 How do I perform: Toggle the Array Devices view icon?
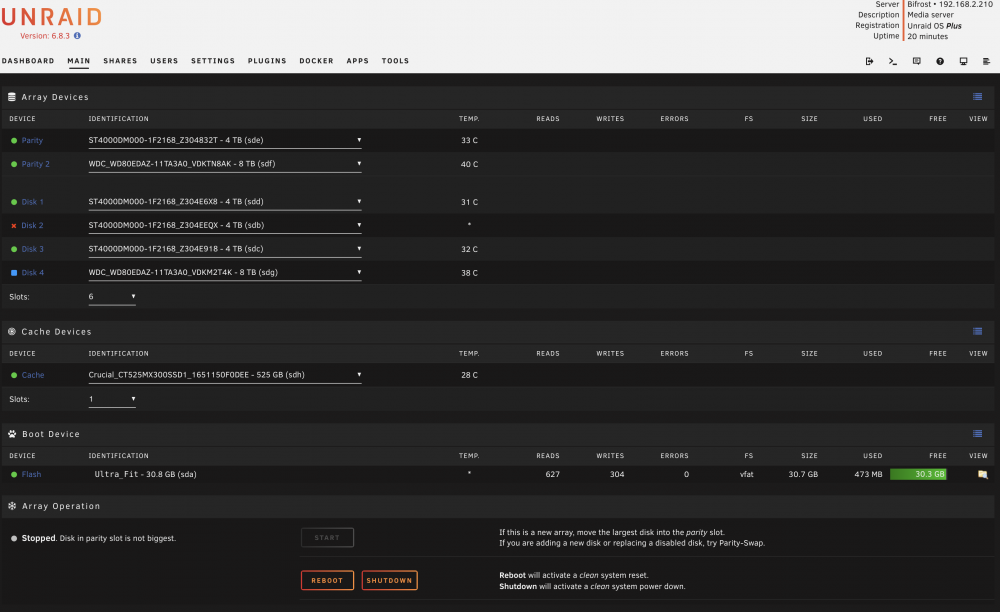[978, 97]
